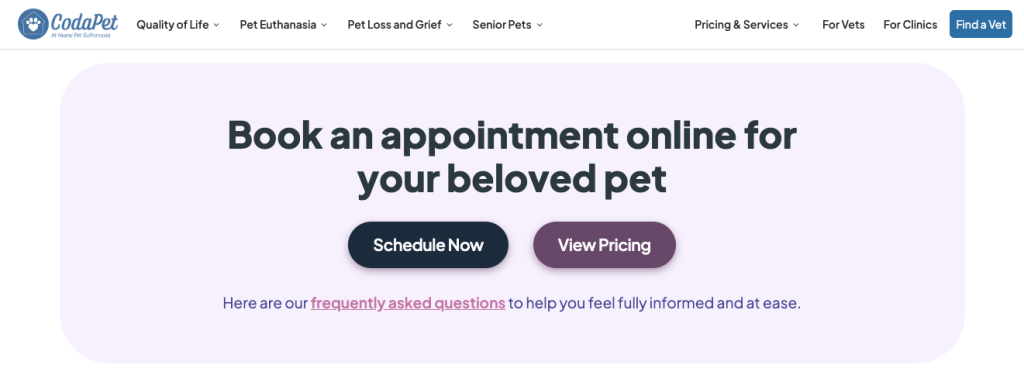The width and height of the screenshot is (1024, 389).
Task: Expand the chevron next to Pet Euthanasia
Action: tap(324, 25)
